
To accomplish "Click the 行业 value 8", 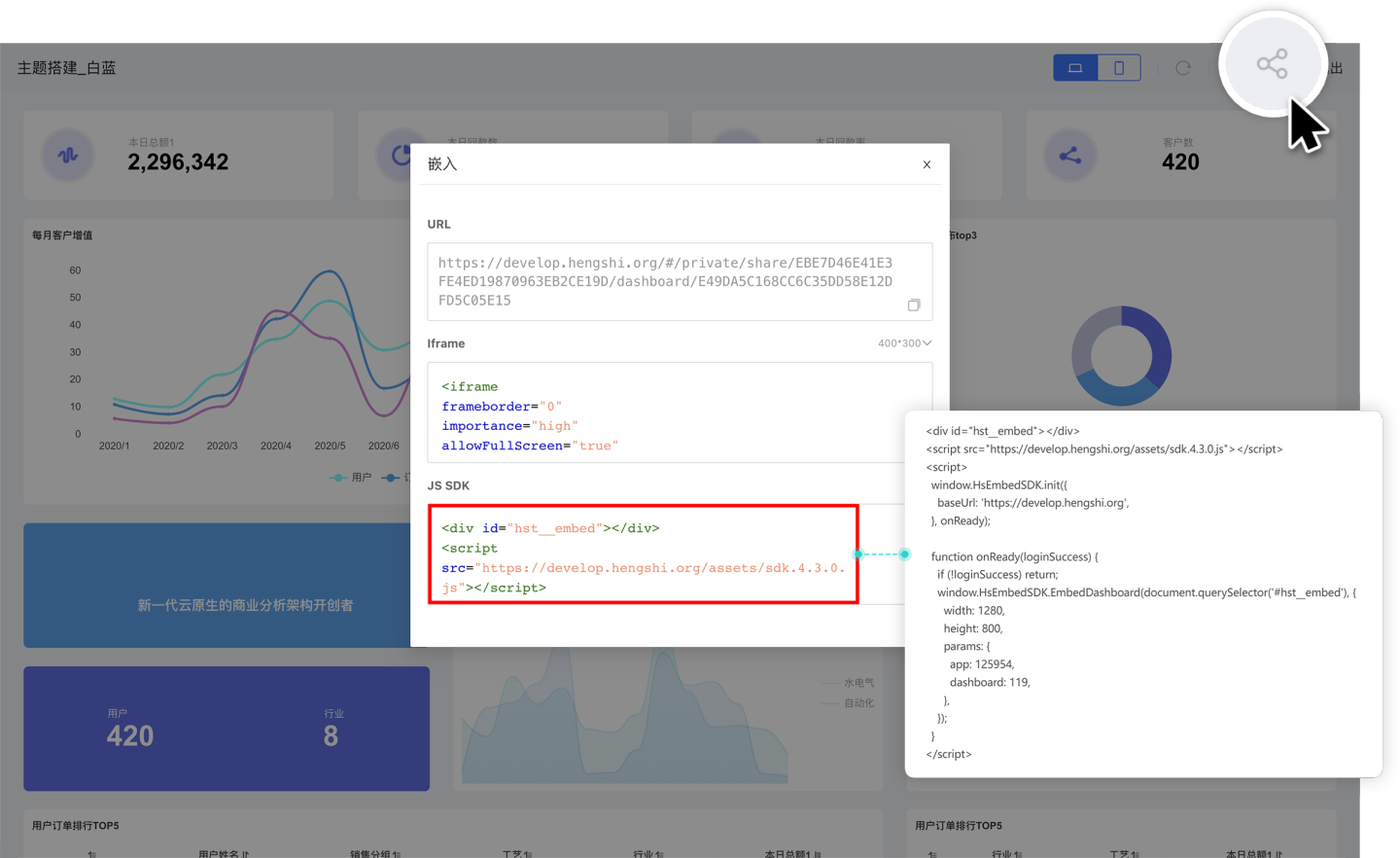I will tap(331, 736).
